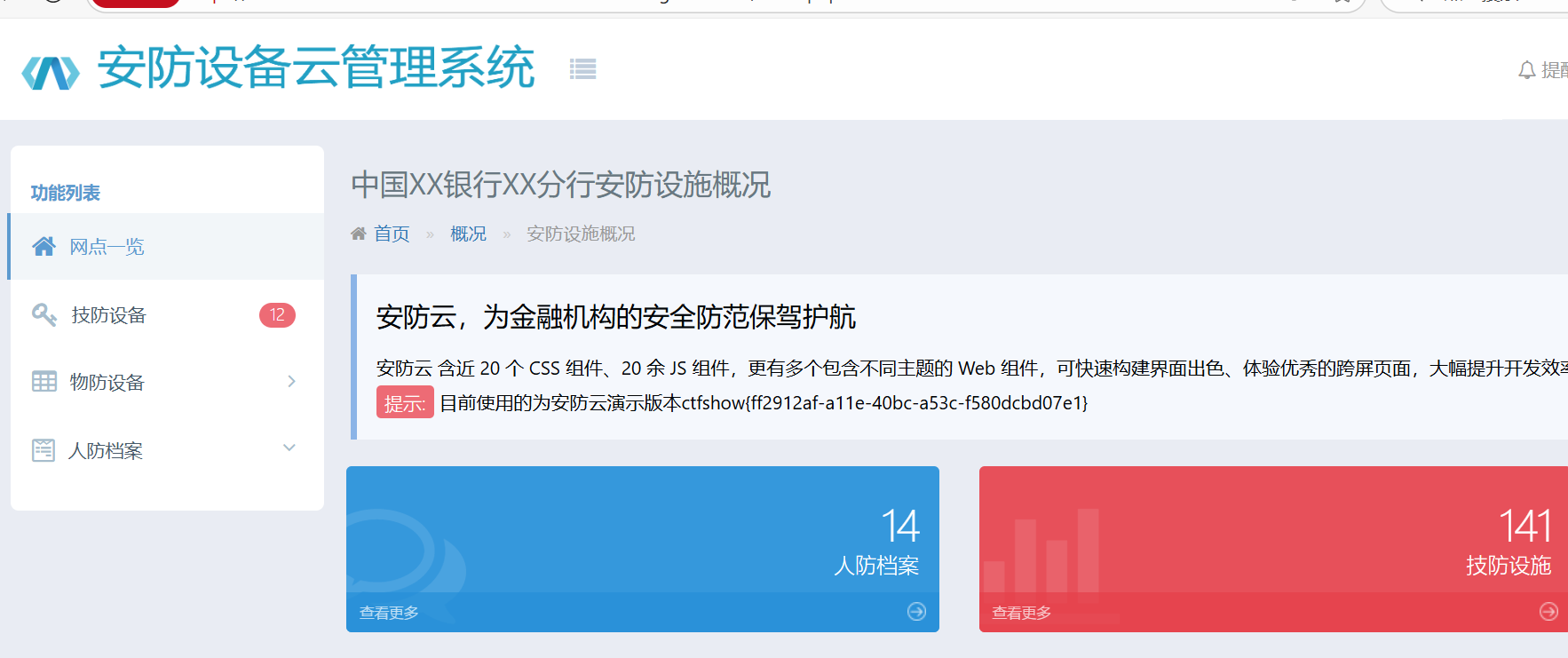Expand the 物防设备 submenu arrow

tap(291, 381)
